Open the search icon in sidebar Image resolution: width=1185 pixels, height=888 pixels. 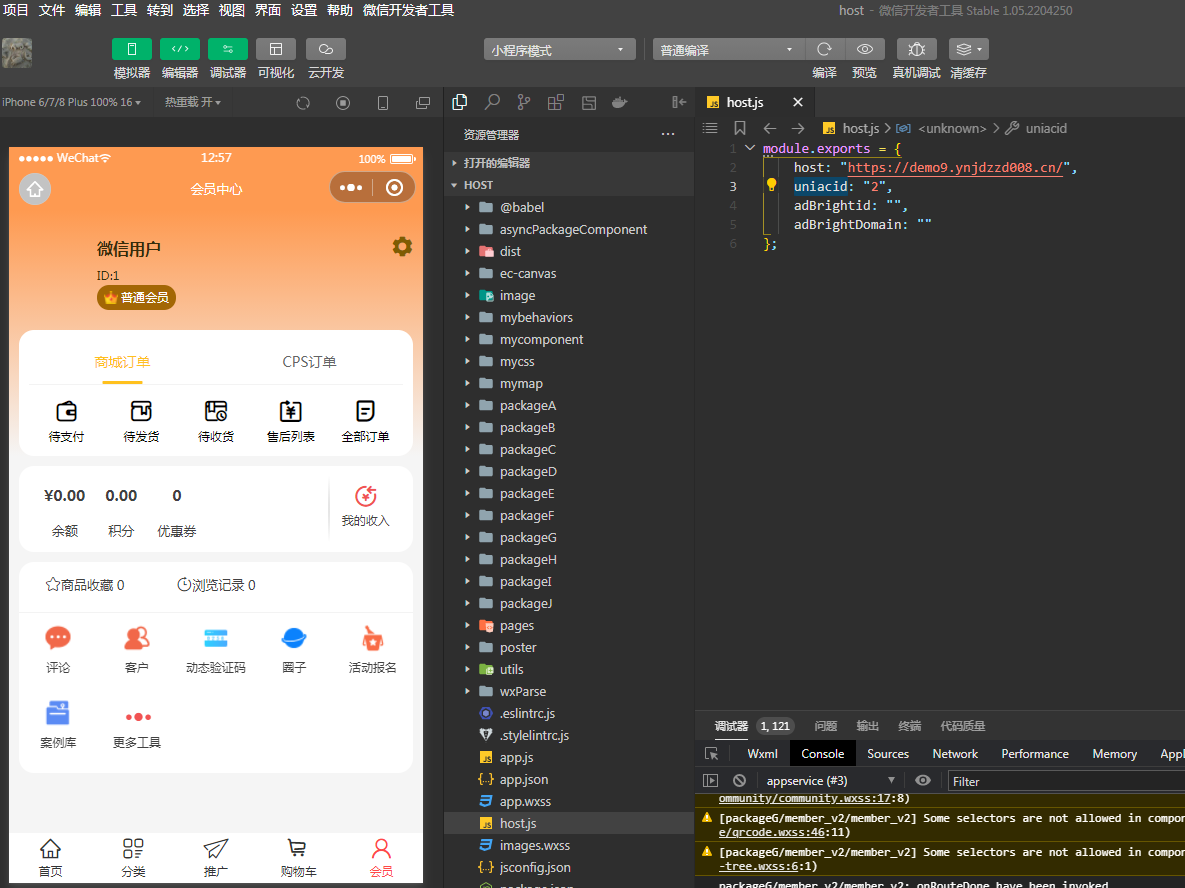(x=492, y=102)
